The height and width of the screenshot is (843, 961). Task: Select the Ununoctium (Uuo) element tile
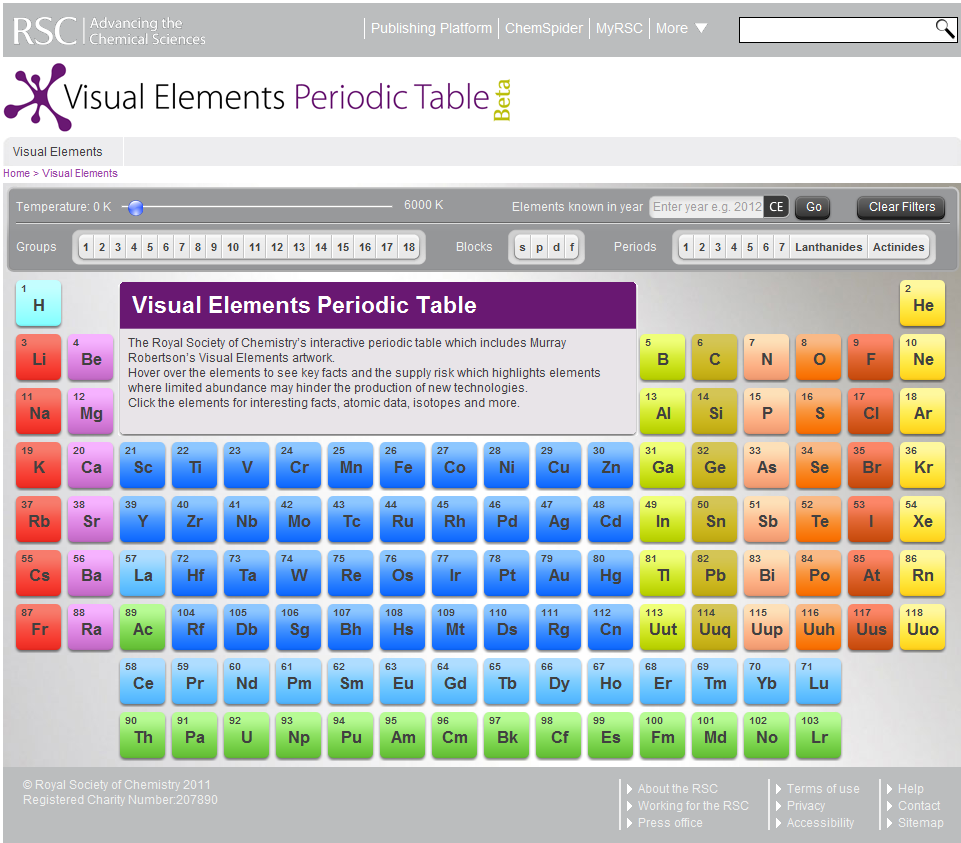point(922,627)
